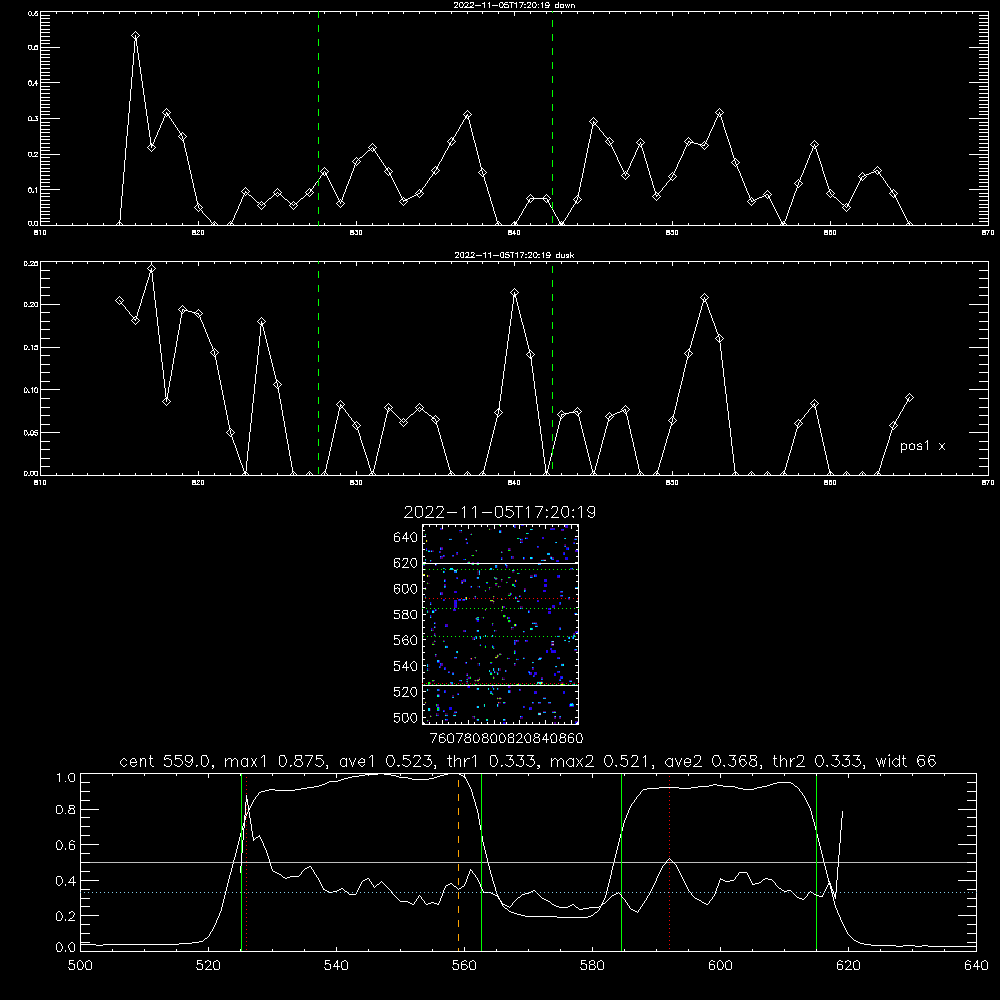Image resolution: width=1000 pixels, height=1000 pixels.
Task: Click the '0.6' y-axis label of bottom plot
Action: 66,846
